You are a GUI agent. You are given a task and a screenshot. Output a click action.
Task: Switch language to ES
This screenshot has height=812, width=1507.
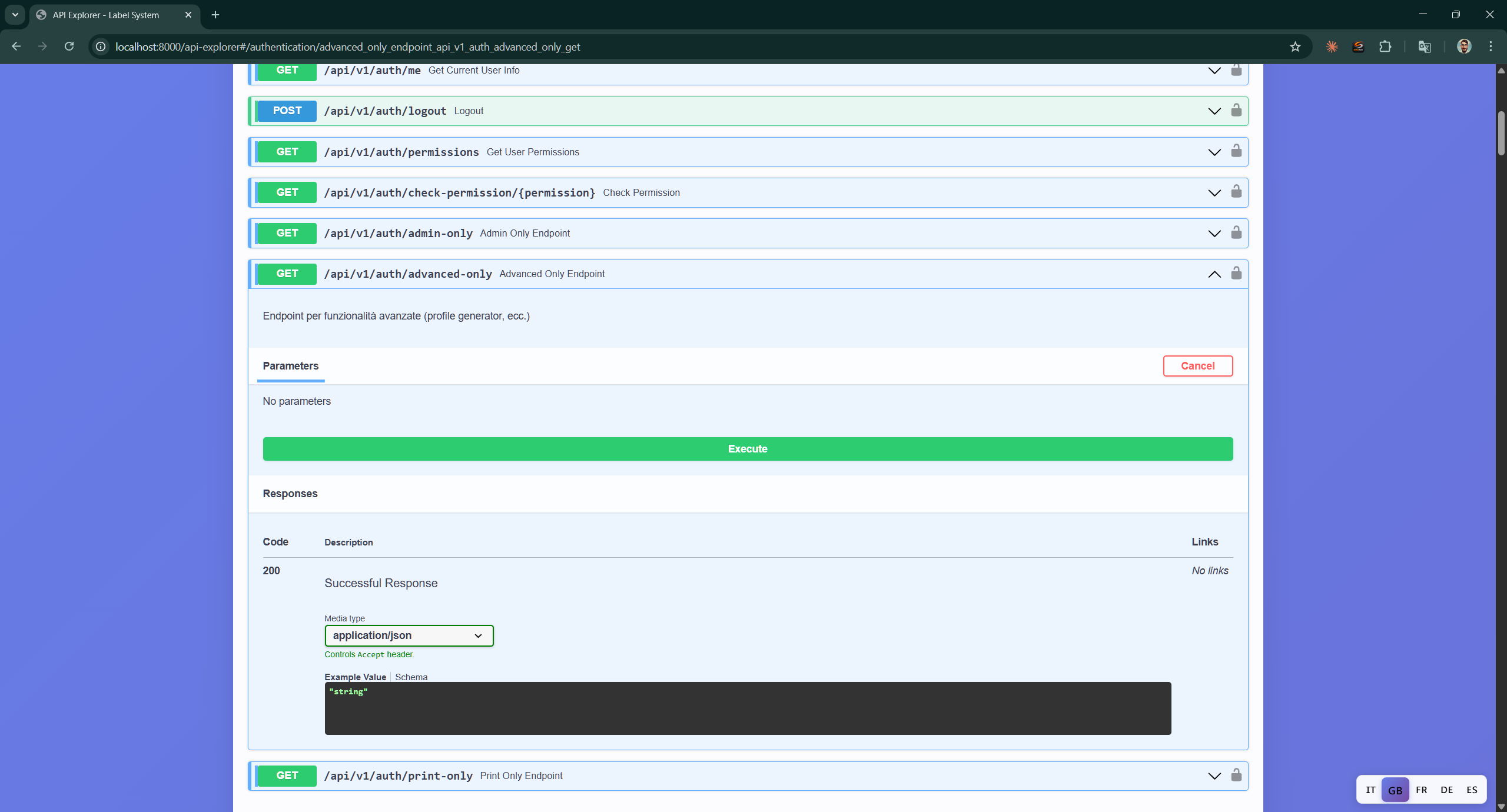pyautogui.click(x=1472, y=790)
